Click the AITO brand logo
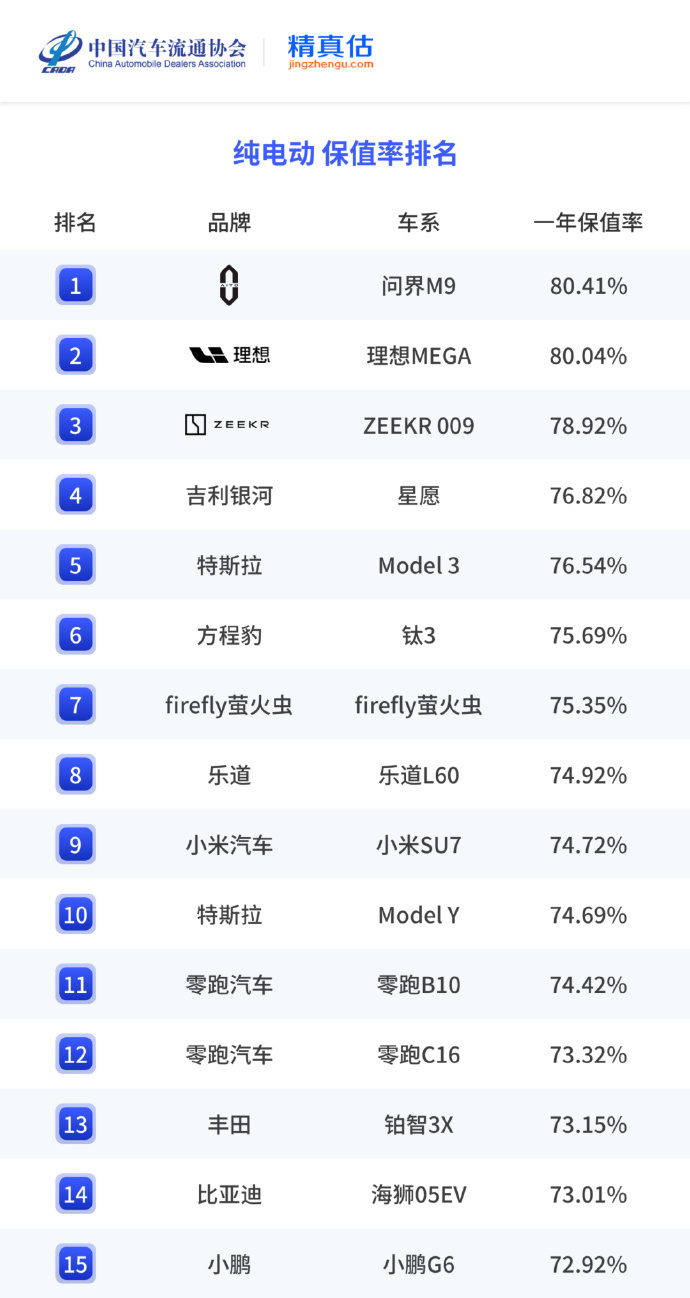 tap(229, 286)
